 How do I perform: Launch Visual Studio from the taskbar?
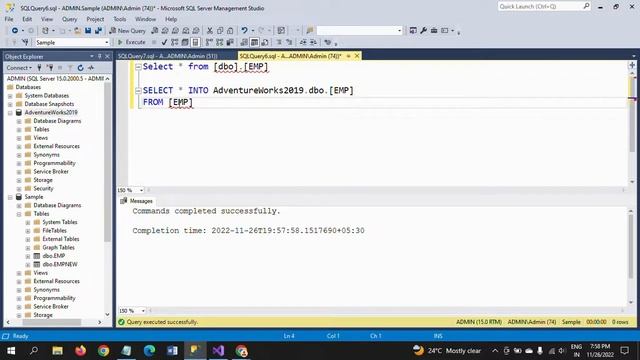click(218, 351)
